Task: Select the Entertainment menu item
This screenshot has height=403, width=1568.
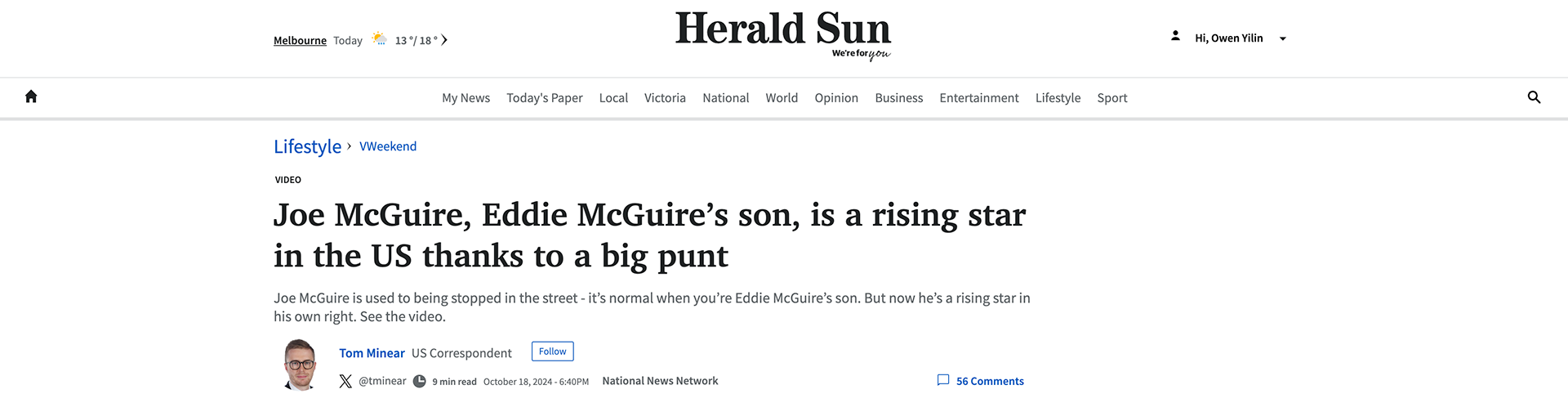Action: point(978,98)
